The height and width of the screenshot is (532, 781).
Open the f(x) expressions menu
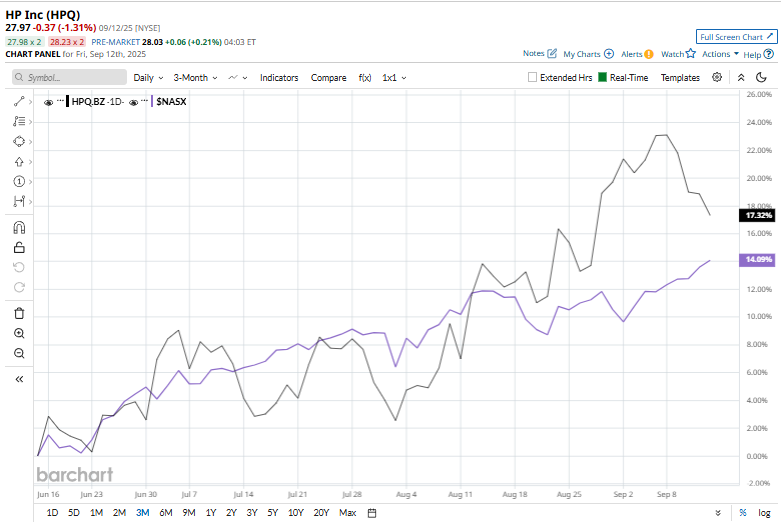[365, 78]
